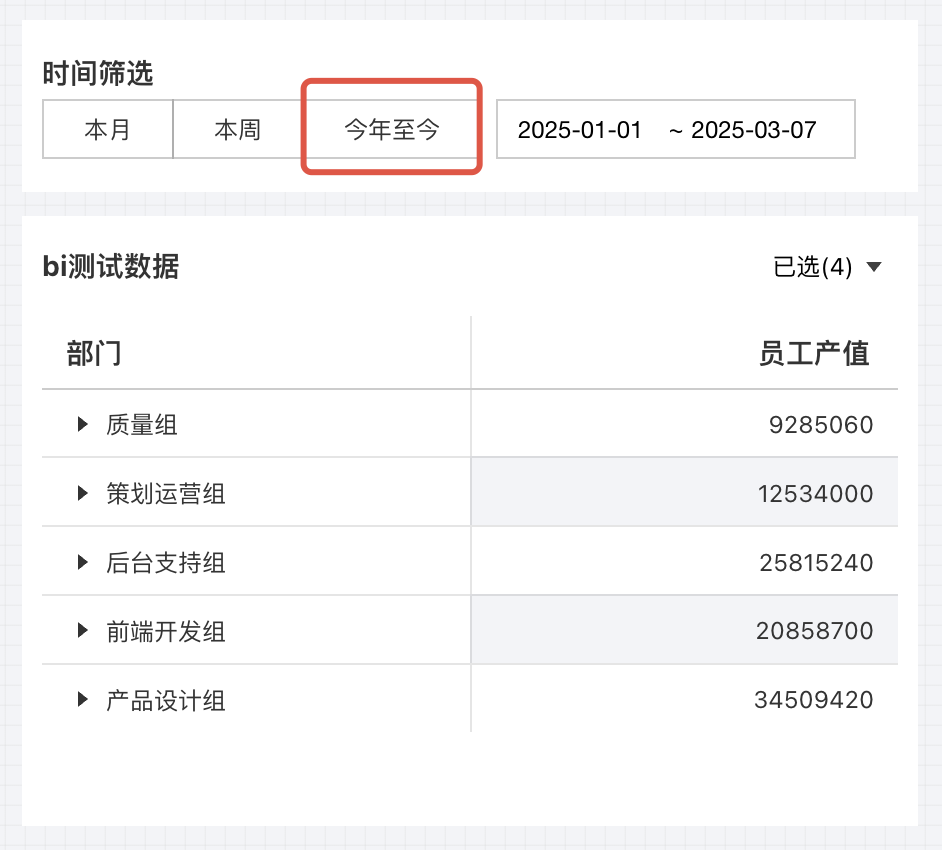Click the value cell 34509420
The height and width of the screenshot is (850, 942).
[813, 700]
